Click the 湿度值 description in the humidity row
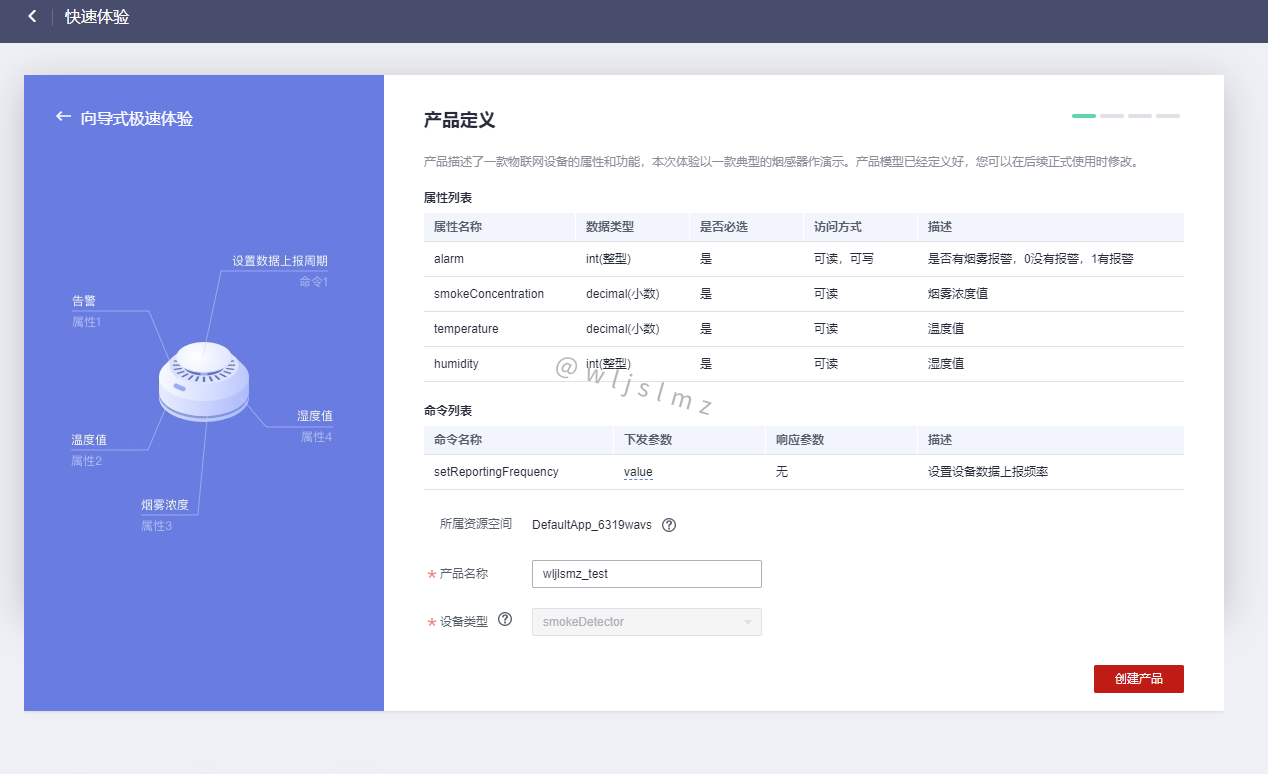 [x=946, y=364]
